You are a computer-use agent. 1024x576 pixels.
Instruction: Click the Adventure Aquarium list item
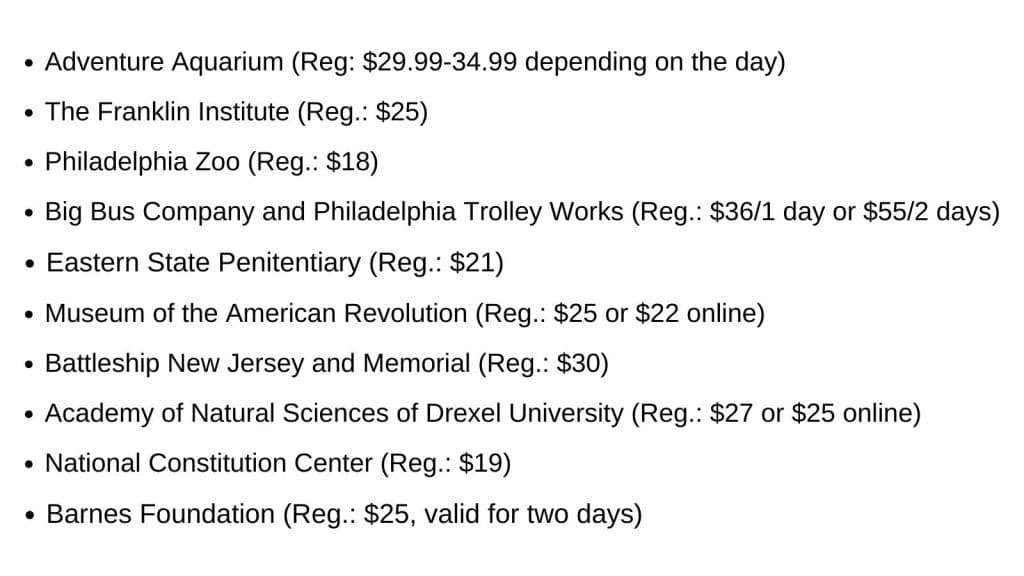click(164, 62)
